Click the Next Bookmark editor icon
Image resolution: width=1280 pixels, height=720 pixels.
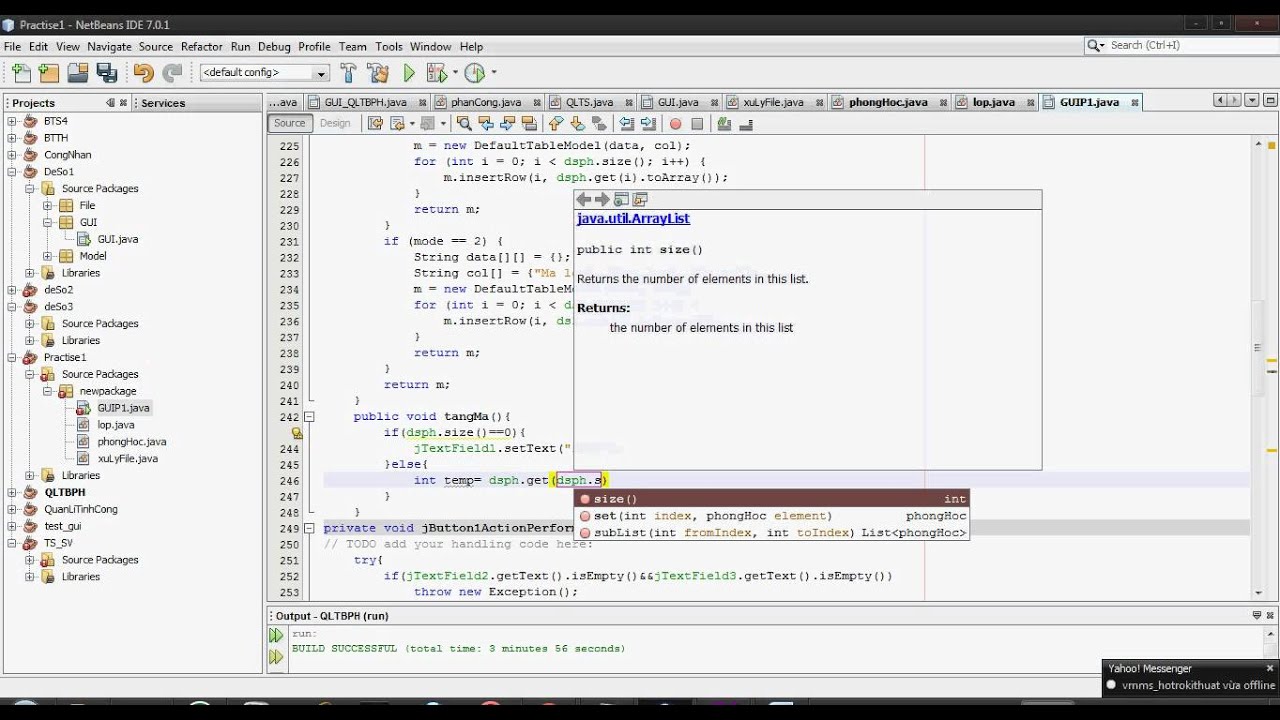pos(578,123)
